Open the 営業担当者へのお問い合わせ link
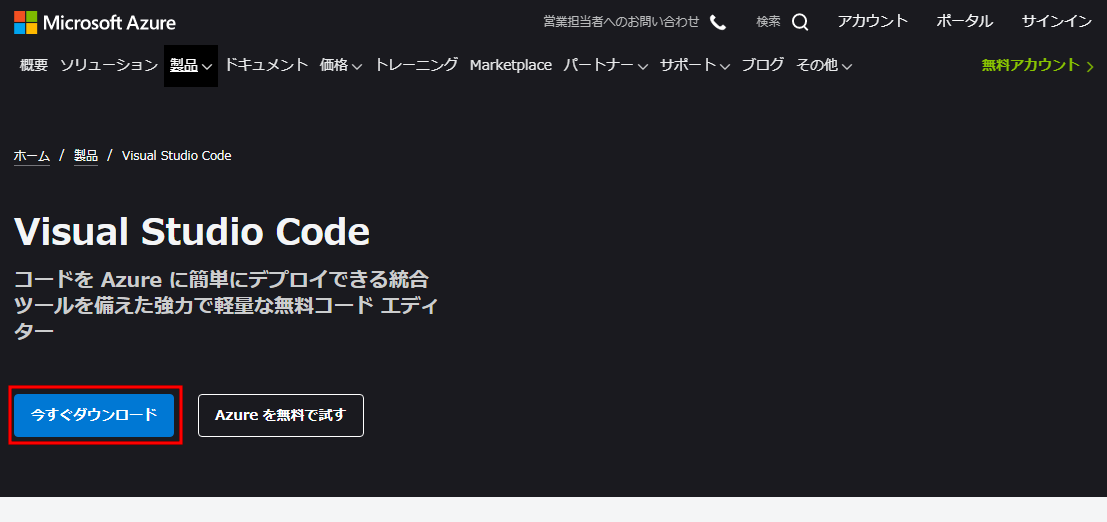This screenshot has height=522, width=1107. click(621, 22)
